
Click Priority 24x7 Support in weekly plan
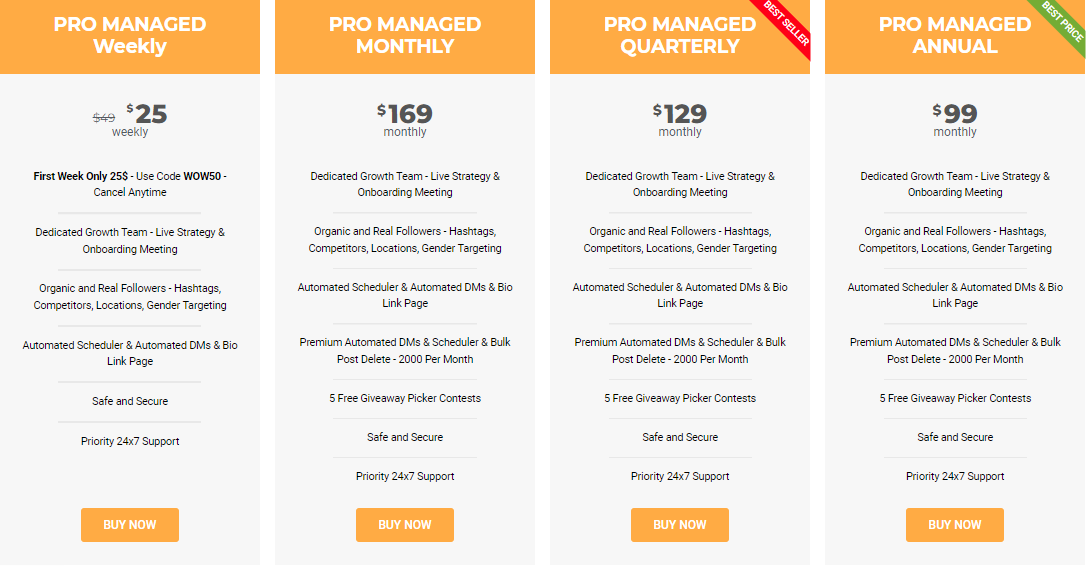pyautogui.click(x=130, y=441)
